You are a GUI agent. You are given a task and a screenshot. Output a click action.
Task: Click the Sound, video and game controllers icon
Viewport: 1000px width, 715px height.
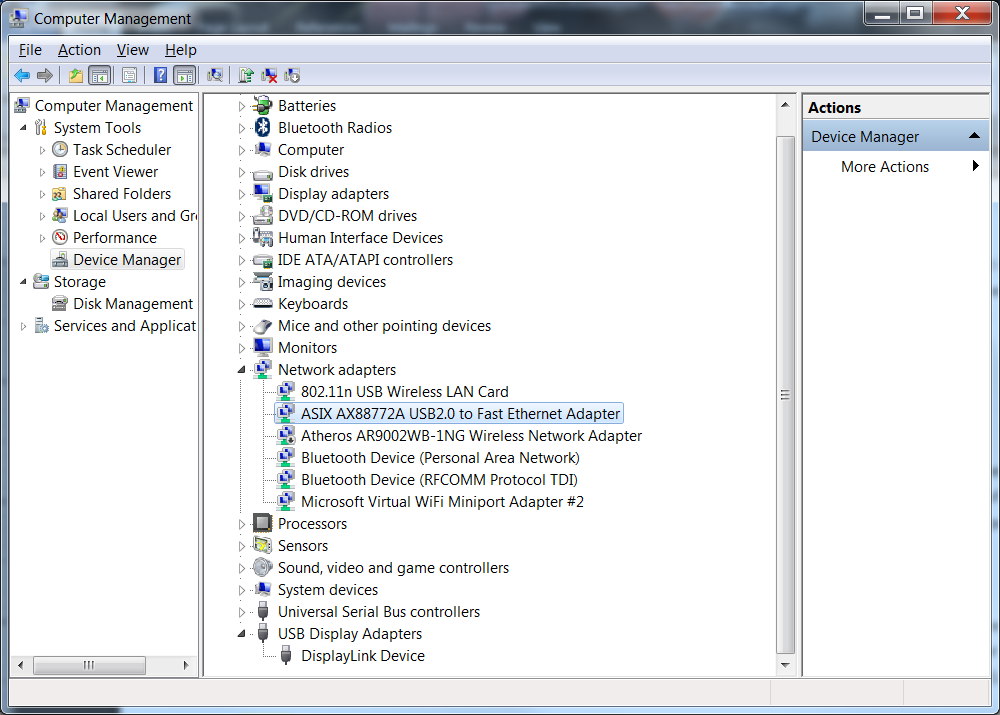[x=262, y=568]
